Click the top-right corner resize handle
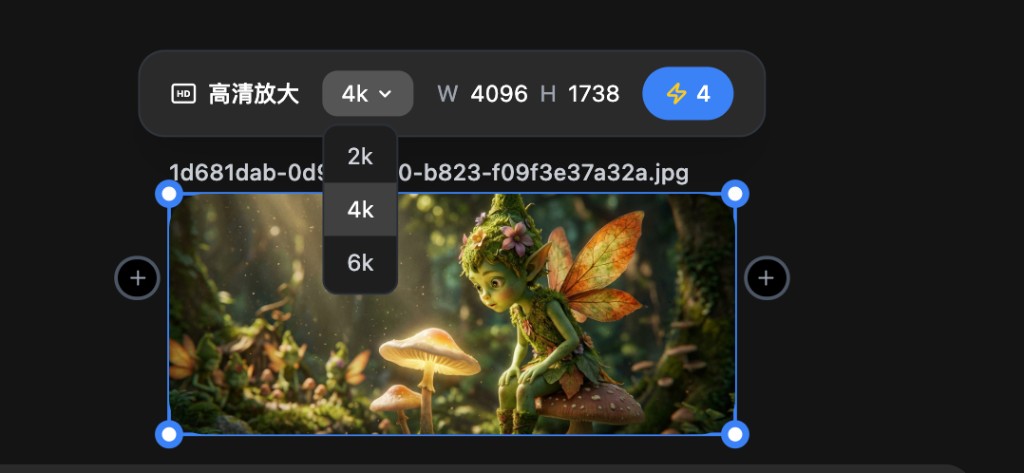This screenshot has height=473, width=1024. [x=735, y=193]
